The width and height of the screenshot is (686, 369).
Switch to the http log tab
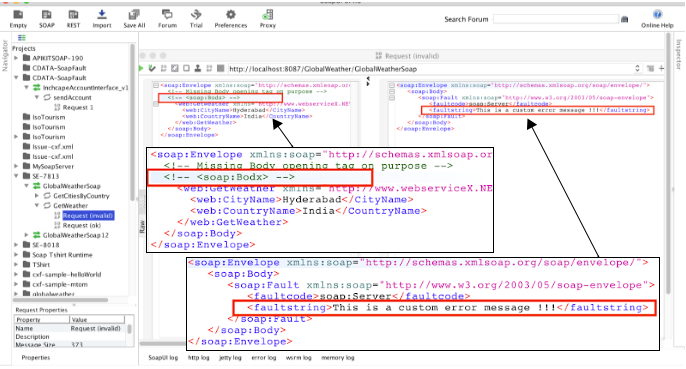tap(199, 358)
